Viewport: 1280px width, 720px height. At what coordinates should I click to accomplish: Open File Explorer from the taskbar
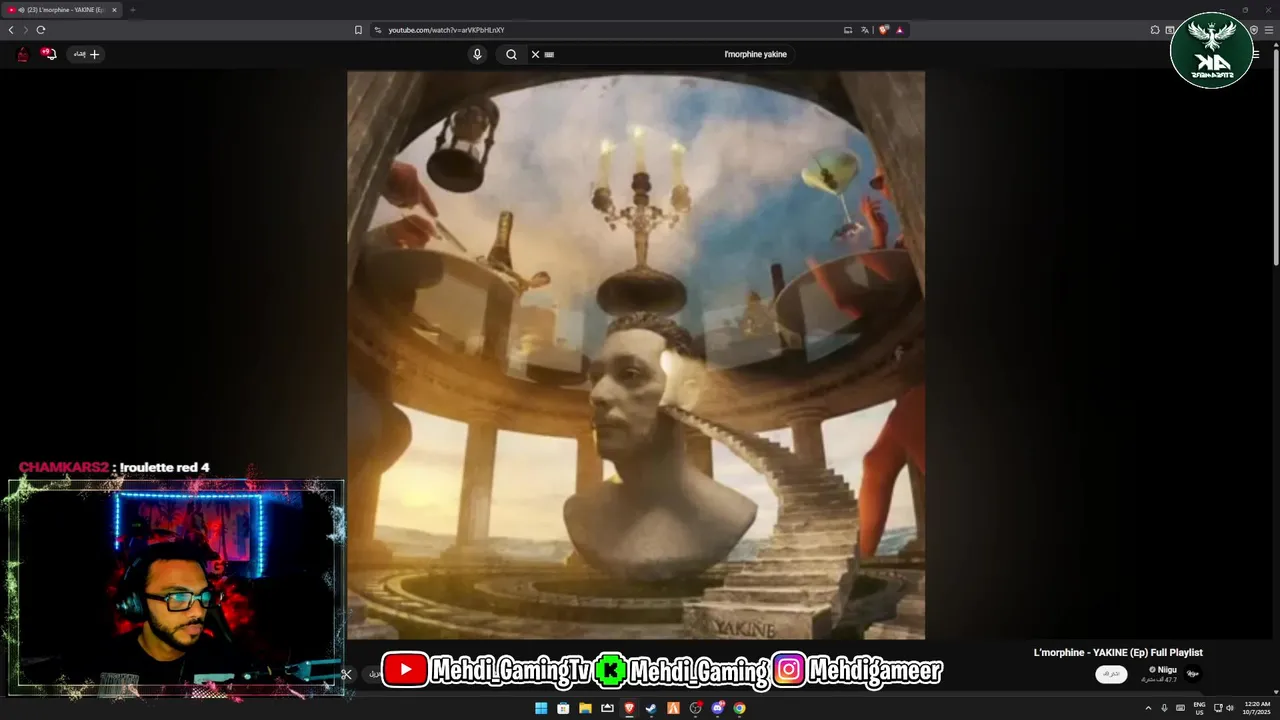(x=585, y=708)
